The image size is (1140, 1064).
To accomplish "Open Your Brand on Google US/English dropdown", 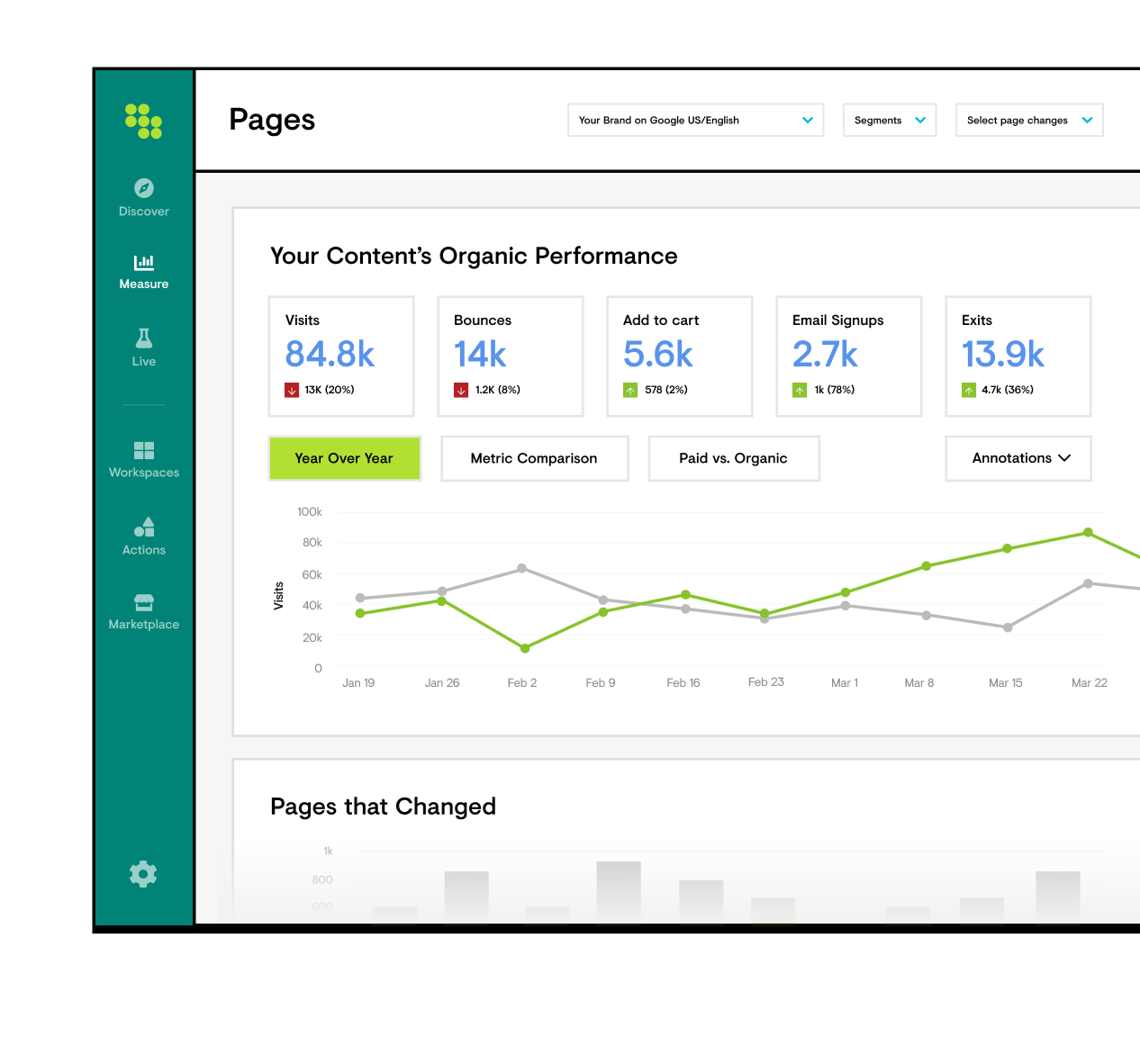I will click(x=696, y=120).
